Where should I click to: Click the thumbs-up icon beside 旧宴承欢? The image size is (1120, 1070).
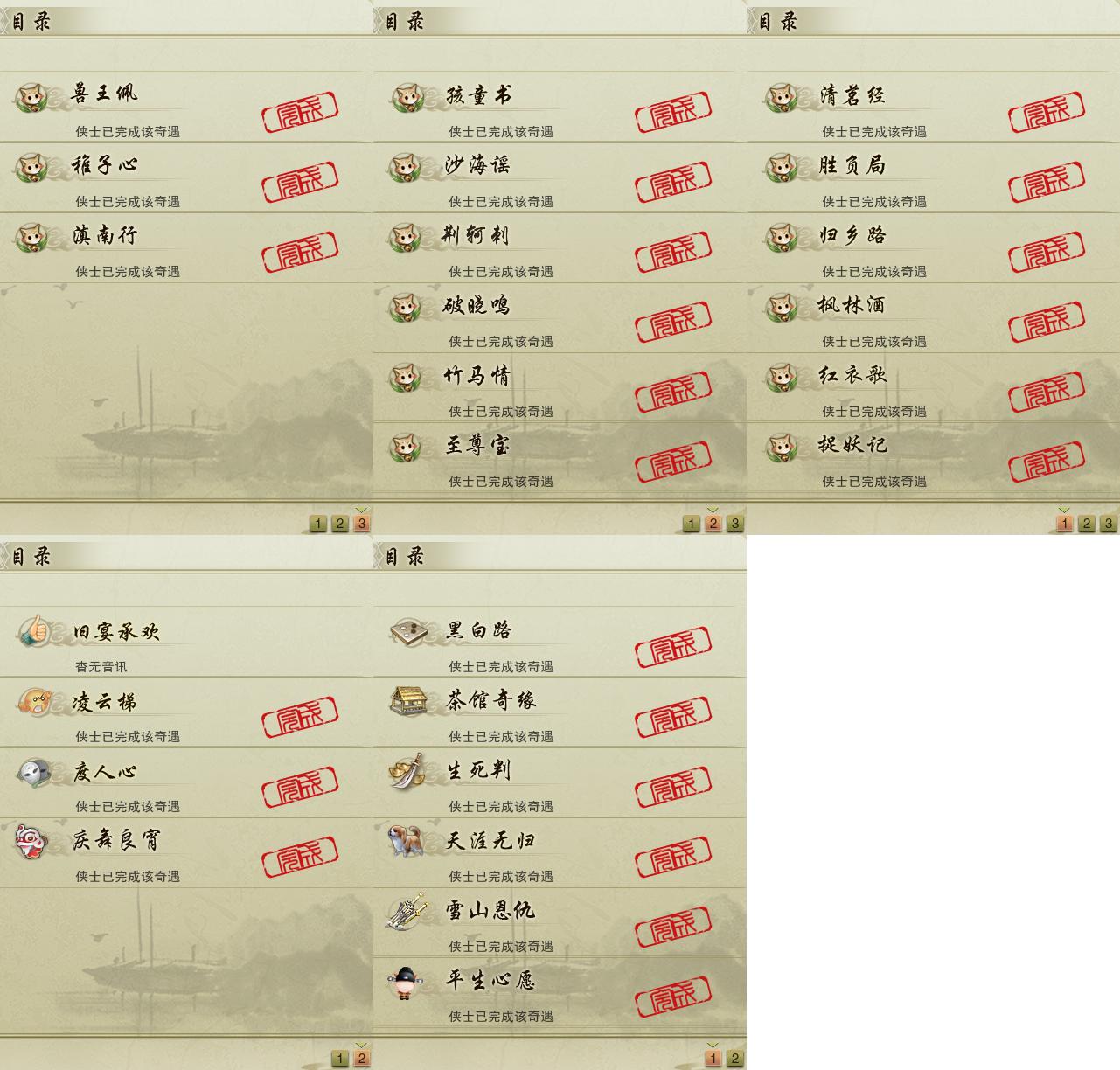click(x=34, y=630)
